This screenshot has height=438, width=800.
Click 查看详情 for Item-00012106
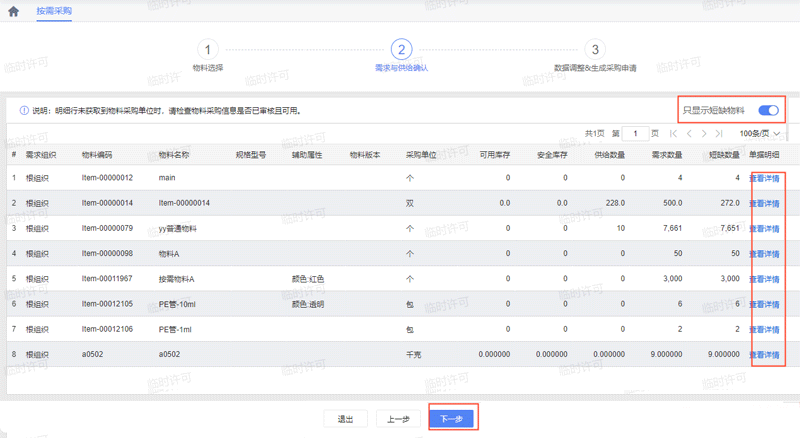(x=764, y=330)
